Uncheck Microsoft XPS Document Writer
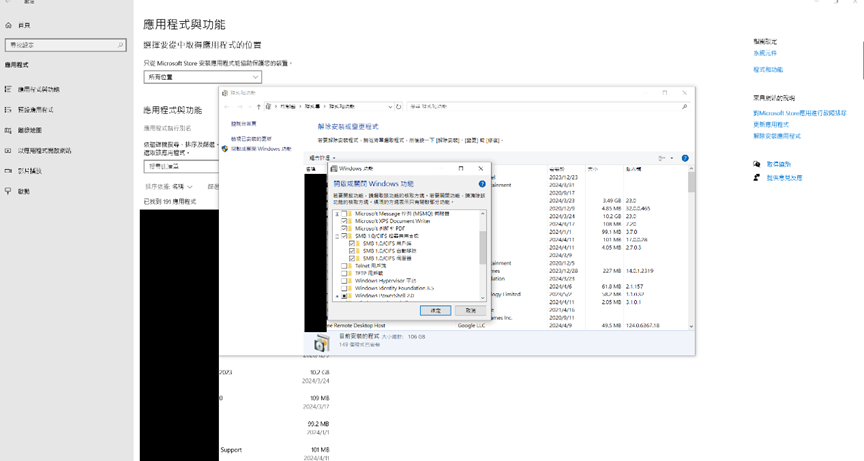The width and height of the screenshot is (864, 461). pos(344,221)
